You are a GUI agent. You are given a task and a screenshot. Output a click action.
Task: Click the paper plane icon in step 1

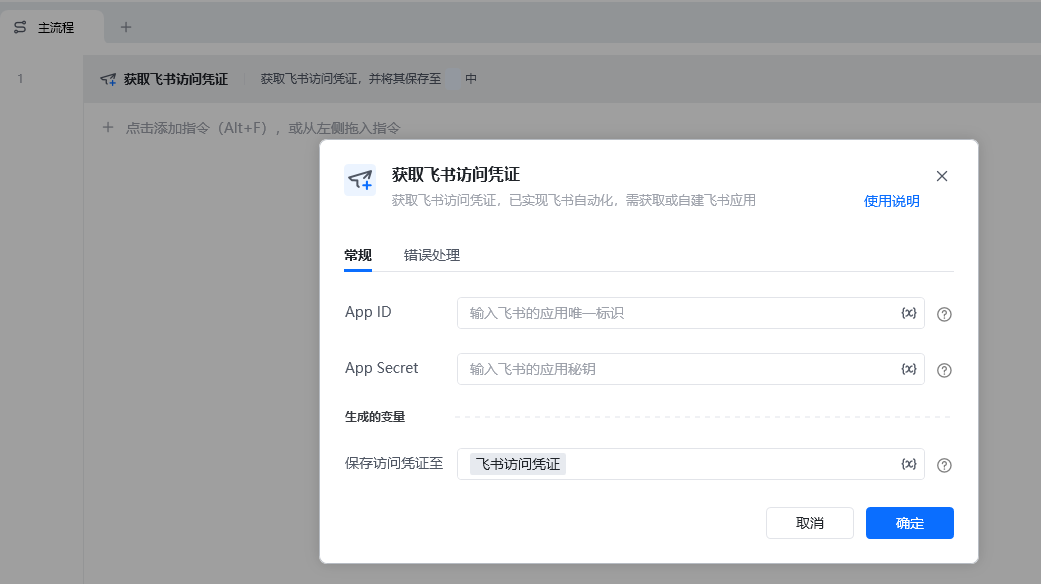click(x=108, y=80)
